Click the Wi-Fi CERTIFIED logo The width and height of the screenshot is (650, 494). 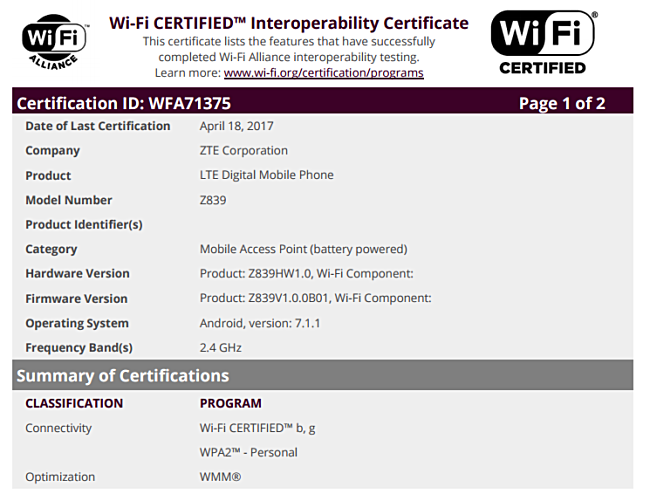pos(542,41)
